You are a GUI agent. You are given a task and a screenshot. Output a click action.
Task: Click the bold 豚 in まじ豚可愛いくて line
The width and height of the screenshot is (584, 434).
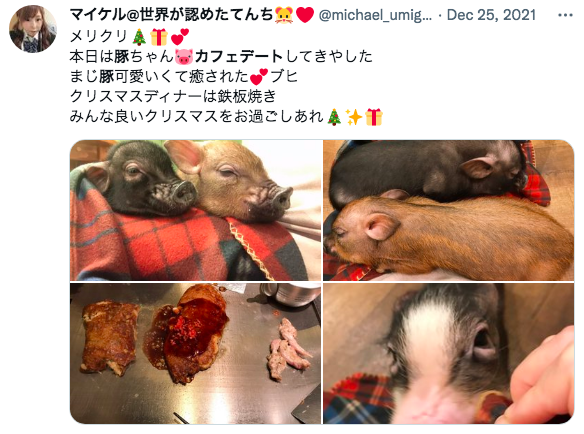[x=107, y=77]
